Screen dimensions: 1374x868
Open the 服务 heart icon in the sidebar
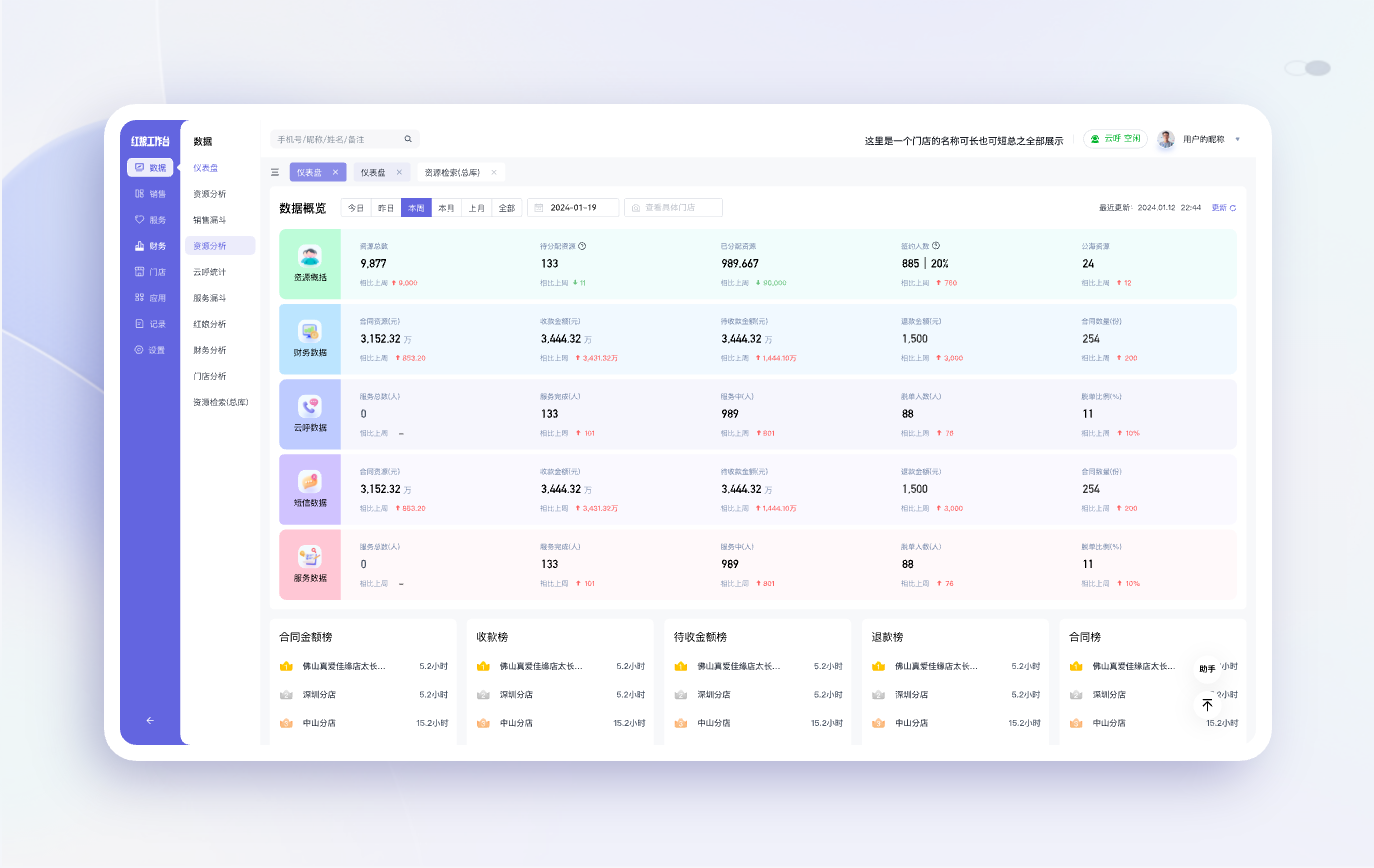click(140, 219)
